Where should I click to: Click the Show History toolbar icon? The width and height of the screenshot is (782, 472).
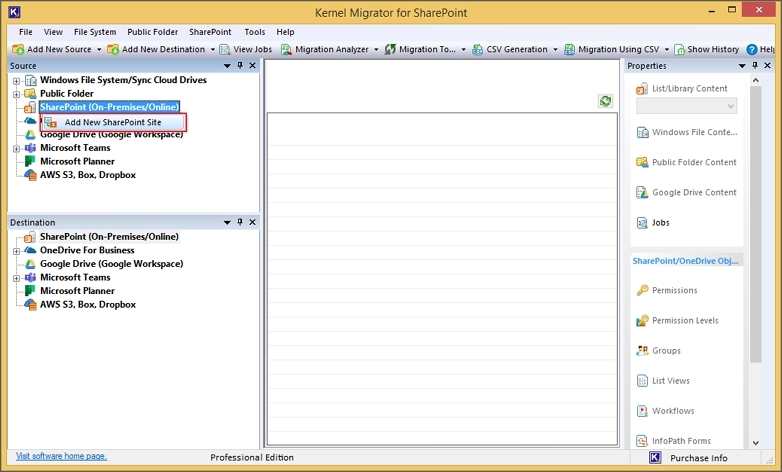click(x=679, y=49)
